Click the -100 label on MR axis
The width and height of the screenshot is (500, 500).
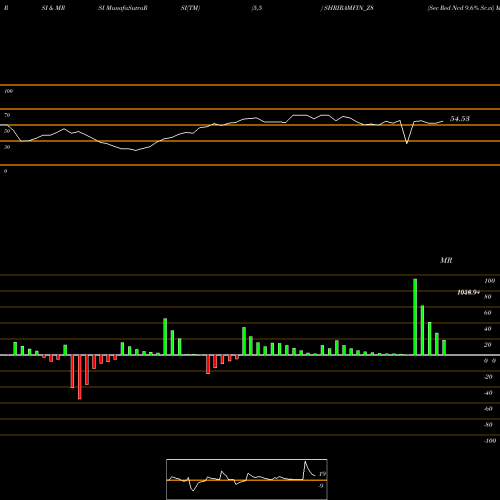tap(490, 441)
